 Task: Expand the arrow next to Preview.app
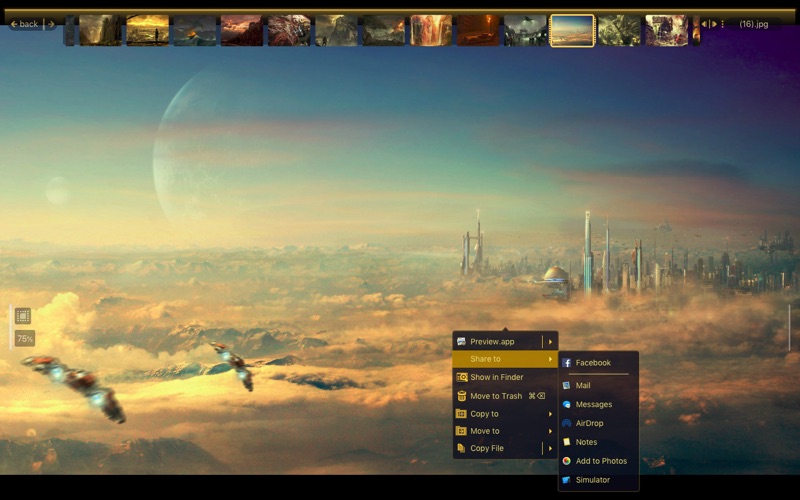(550, 341)
